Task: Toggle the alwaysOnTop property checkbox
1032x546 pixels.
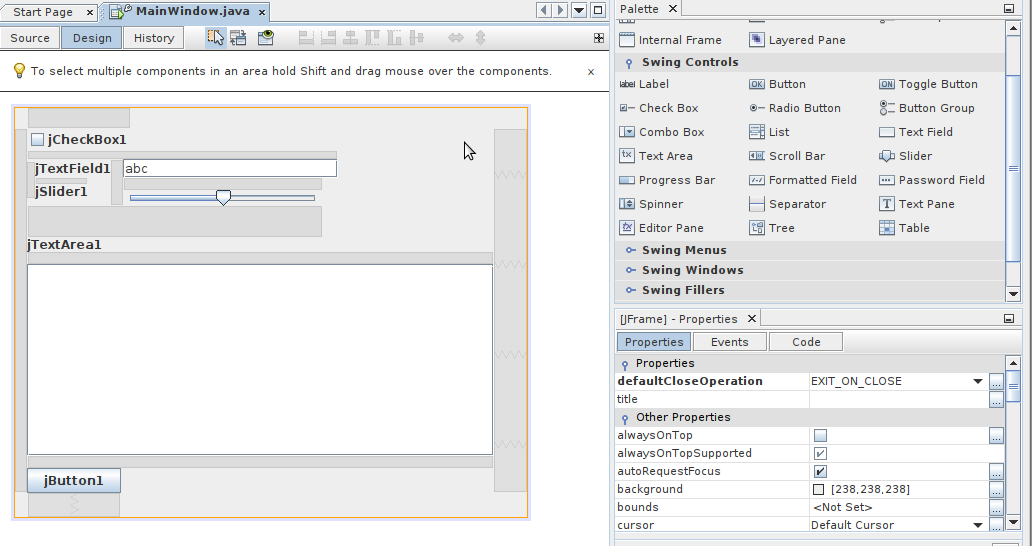Action: pos(820,436)
